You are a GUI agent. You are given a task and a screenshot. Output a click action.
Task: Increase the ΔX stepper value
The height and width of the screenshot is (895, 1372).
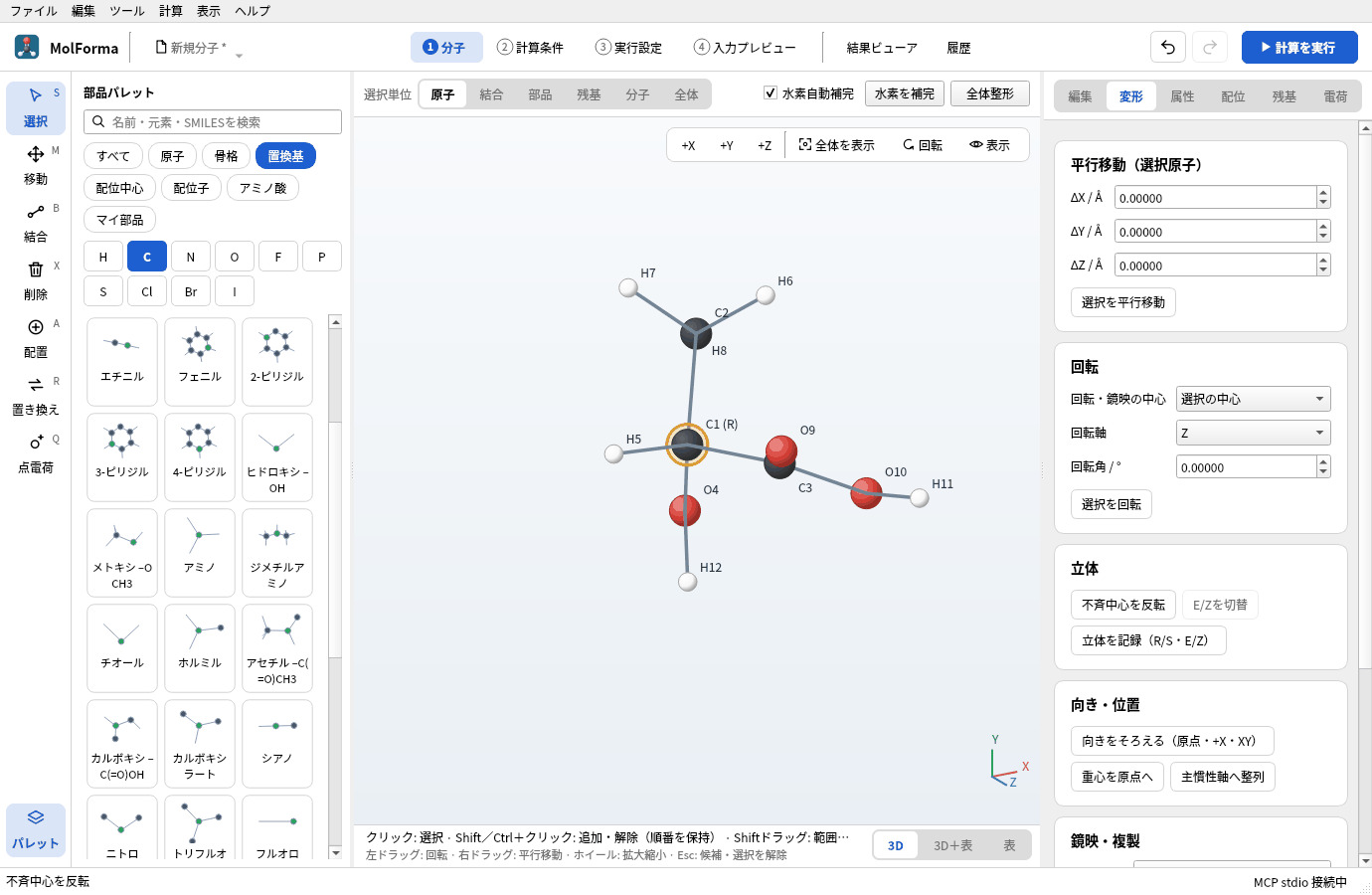[x=1323, y=193]
